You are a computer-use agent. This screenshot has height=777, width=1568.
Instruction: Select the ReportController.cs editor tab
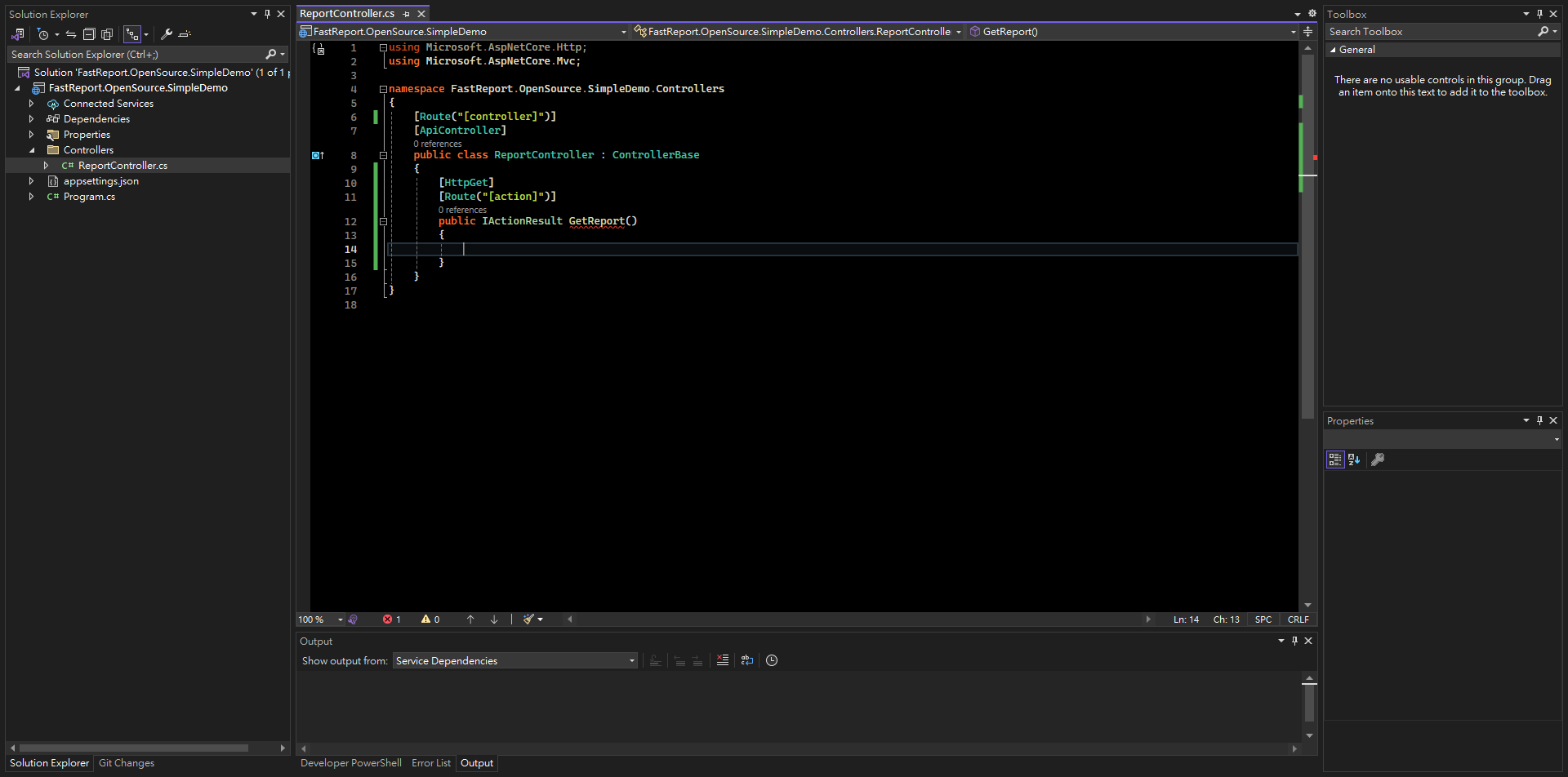pos(347,14)
